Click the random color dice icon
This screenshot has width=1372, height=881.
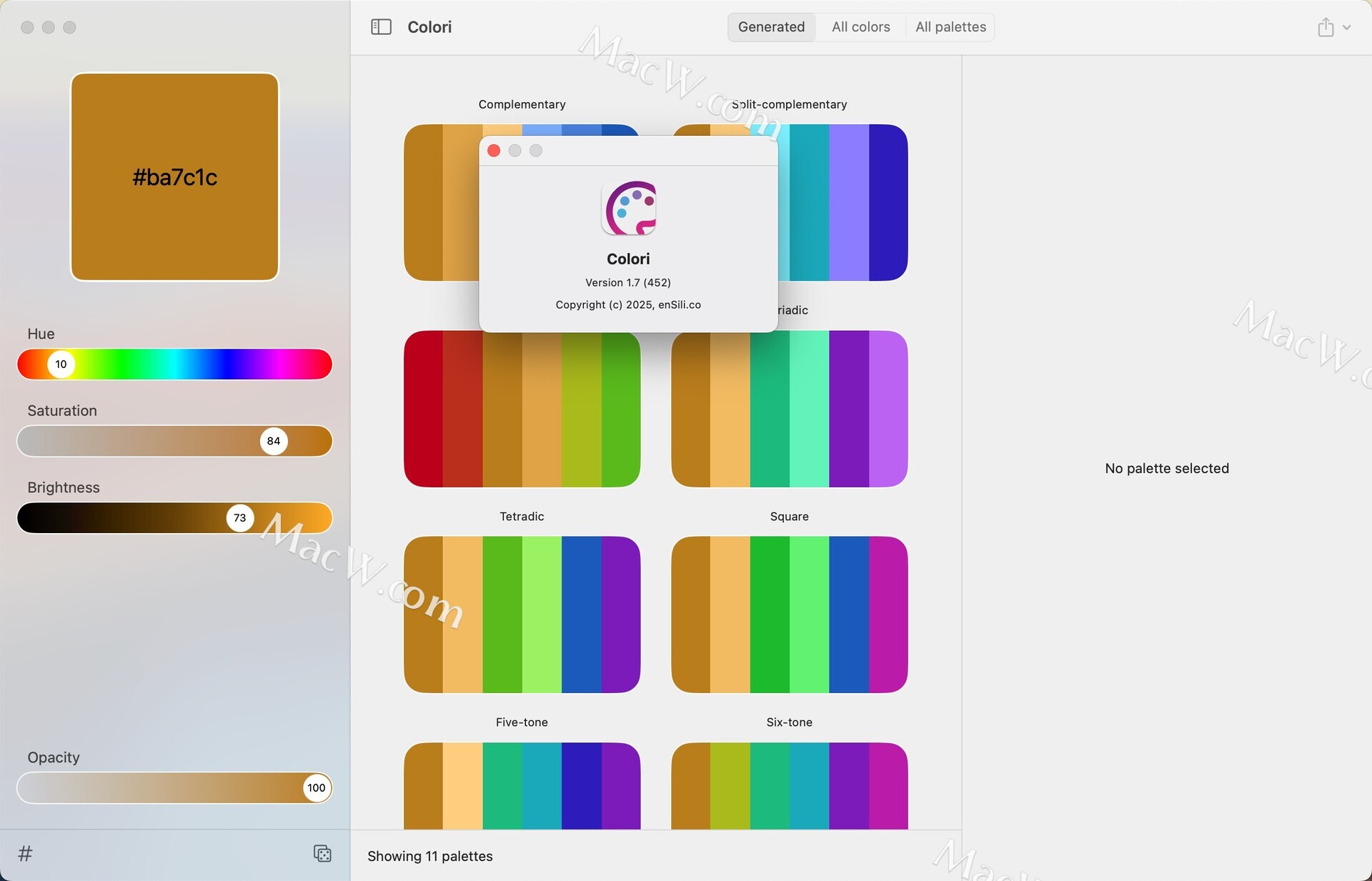click(322, 853)
